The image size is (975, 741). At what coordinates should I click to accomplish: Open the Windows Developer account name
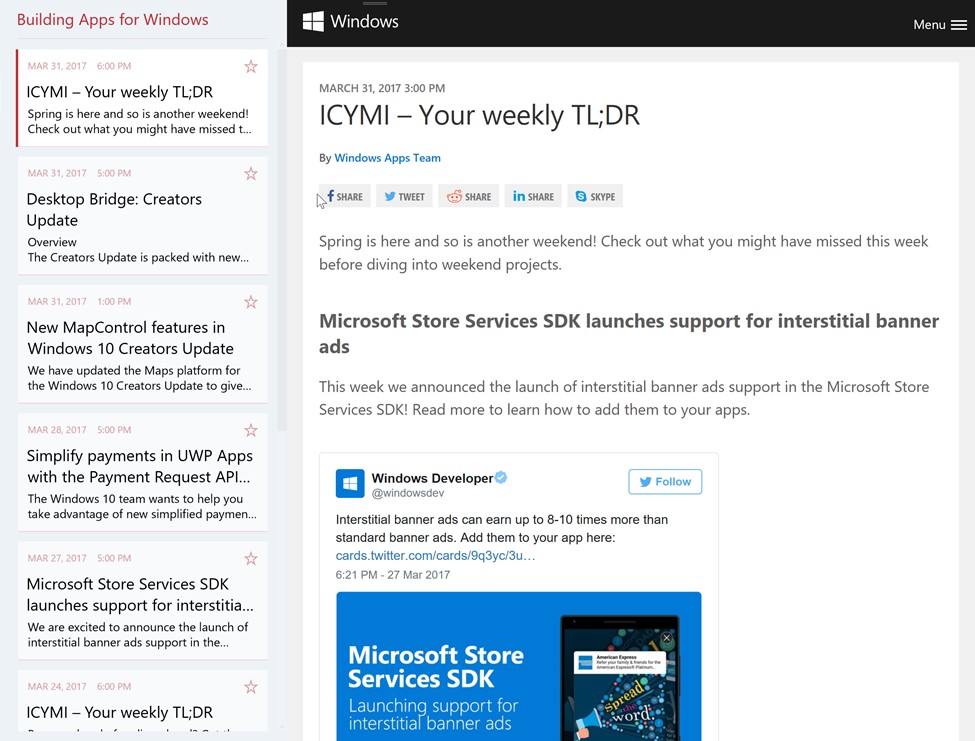pos(432,478)
